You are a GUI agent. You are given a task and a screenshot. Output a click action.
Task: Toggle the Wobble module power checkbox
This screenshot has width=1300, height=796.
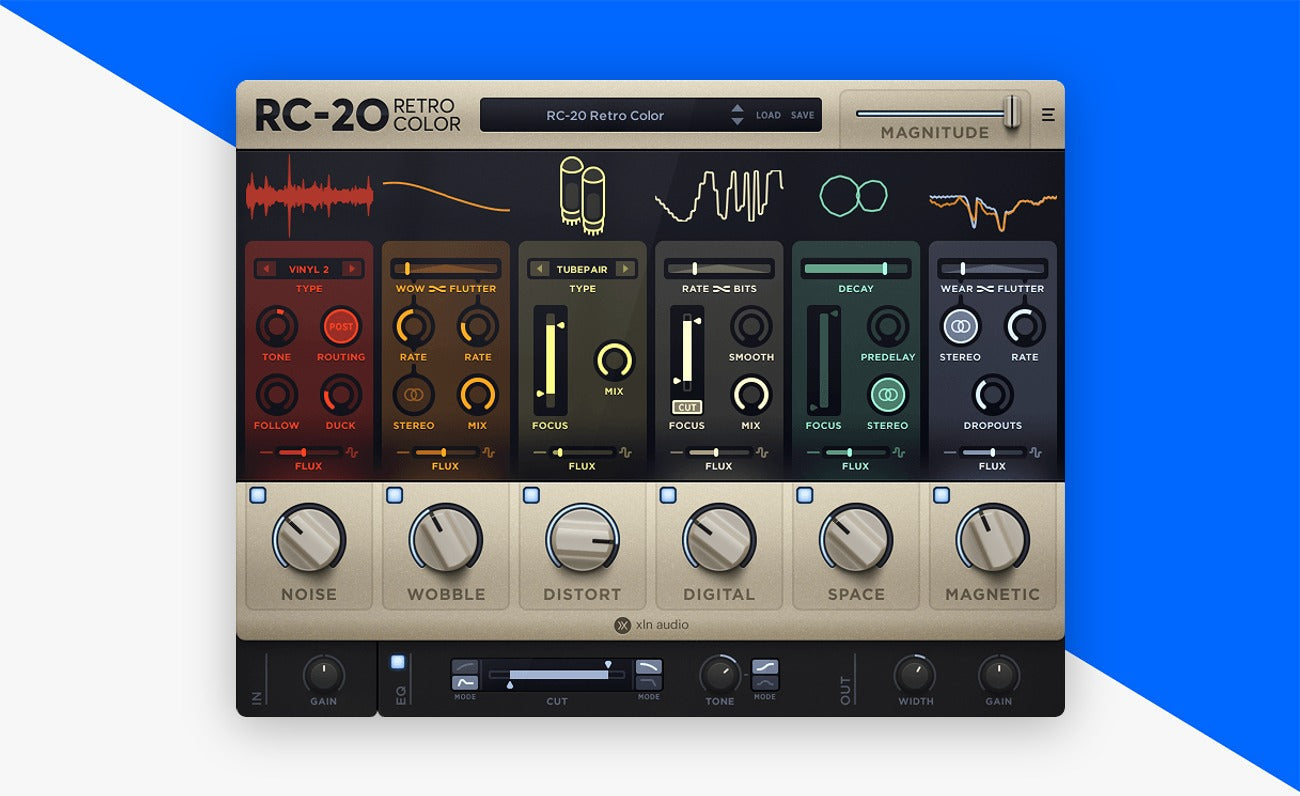(x=394, y=495)
